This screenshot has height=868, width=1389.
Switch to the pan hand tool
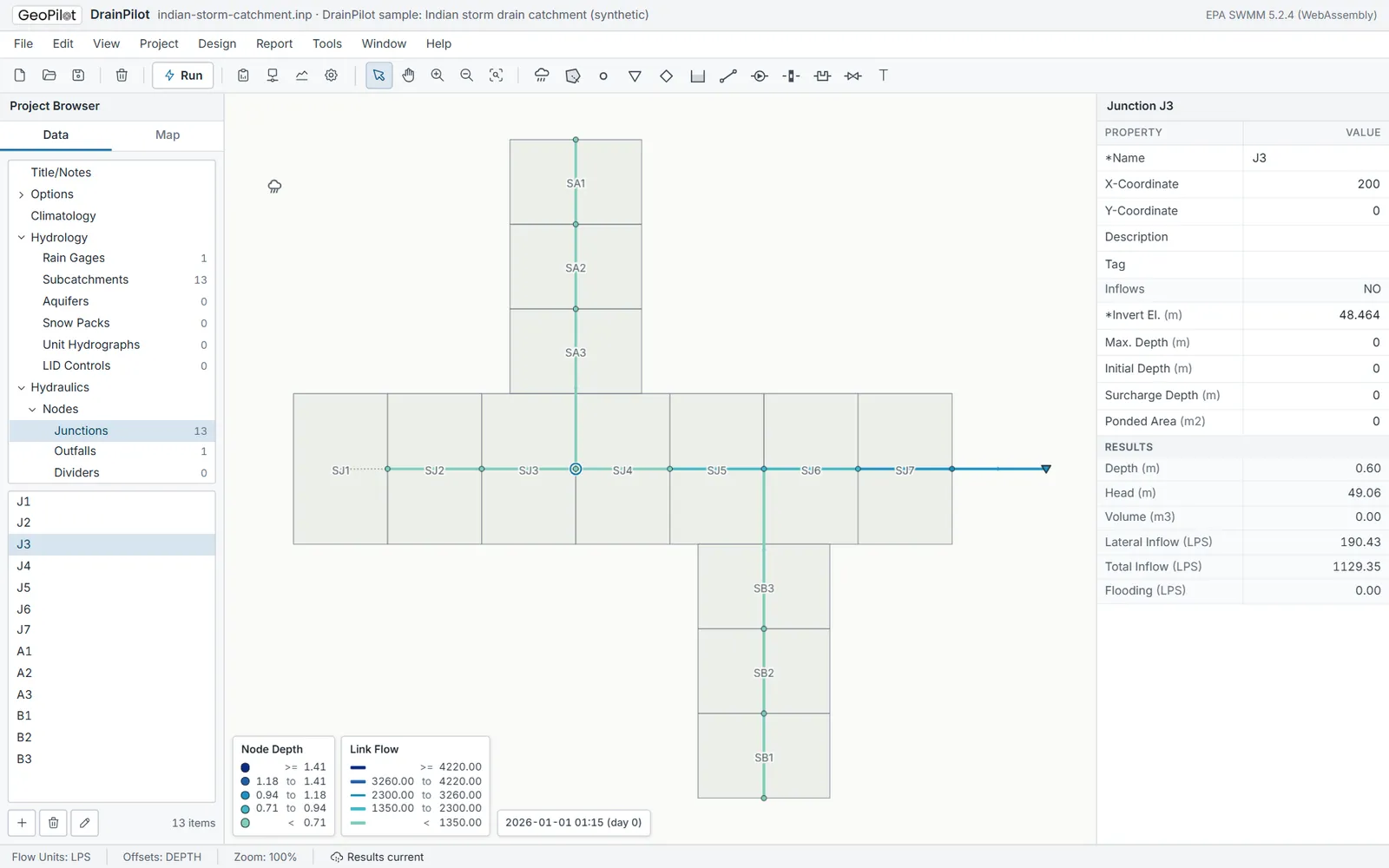(x=408, y=76)
